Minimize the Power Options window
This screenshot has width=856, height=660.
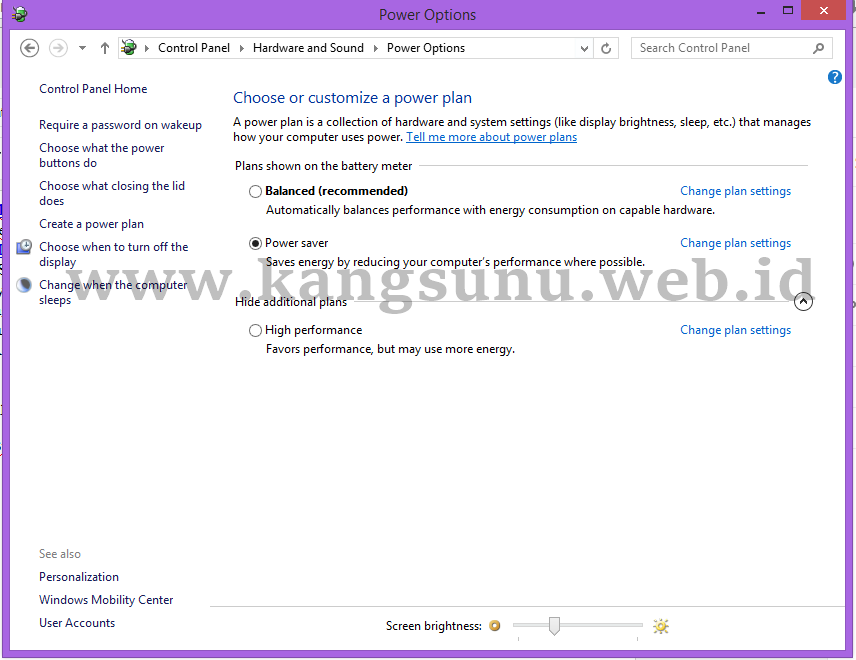coord(760,11)
